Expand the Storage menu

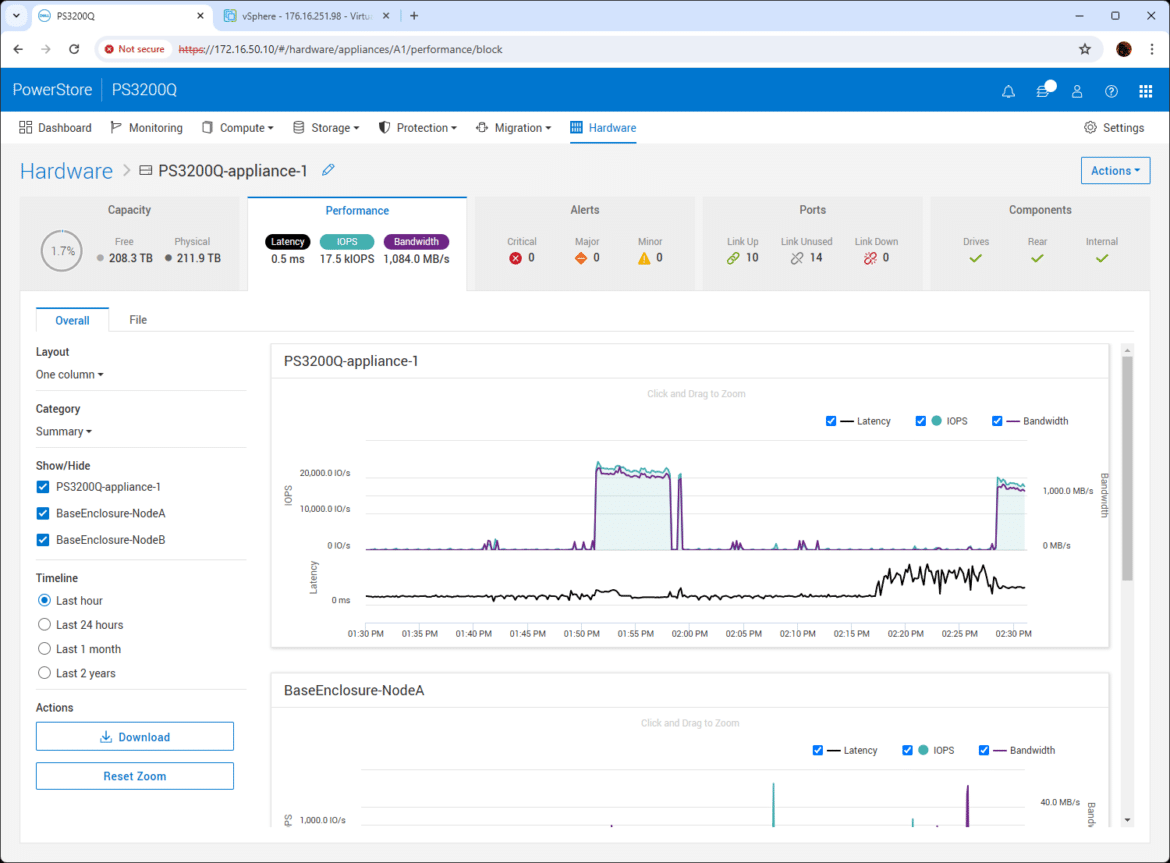tap(326, 128)
